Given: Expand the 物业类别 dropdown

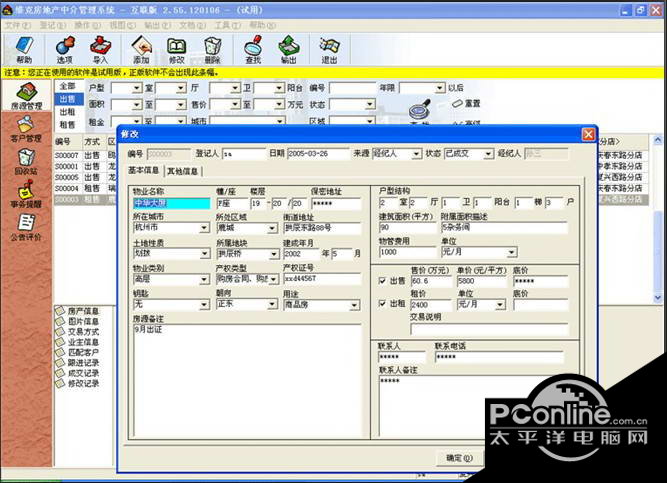Looking at the screenshot, I should [204, 280].
